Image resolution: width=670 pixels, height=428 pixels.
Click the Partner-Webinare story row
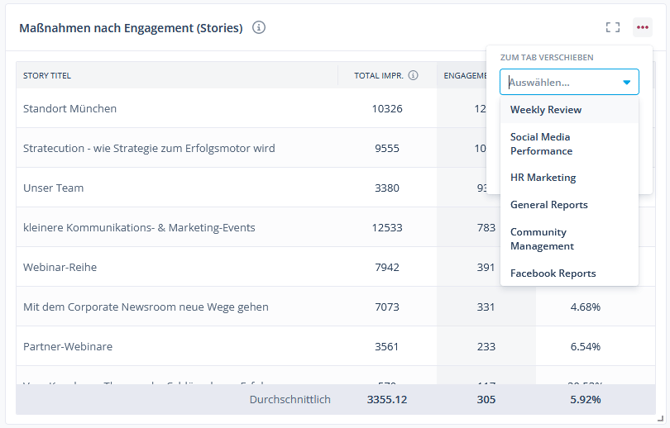(x=67, y=346)
